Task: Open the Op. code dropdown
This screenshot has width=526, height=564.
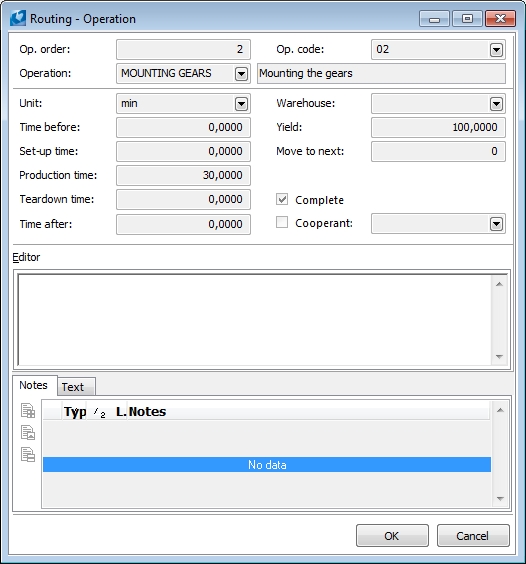Action: point(496,50)
